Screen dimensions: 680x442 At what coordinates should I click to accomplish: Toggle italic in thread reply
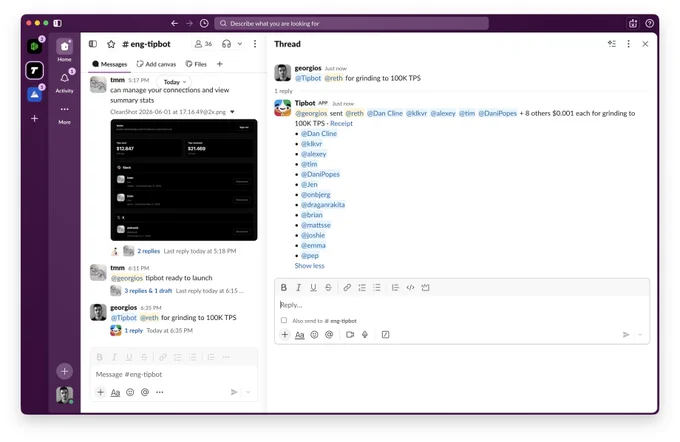pyautogui.click(x=298, y=288)
